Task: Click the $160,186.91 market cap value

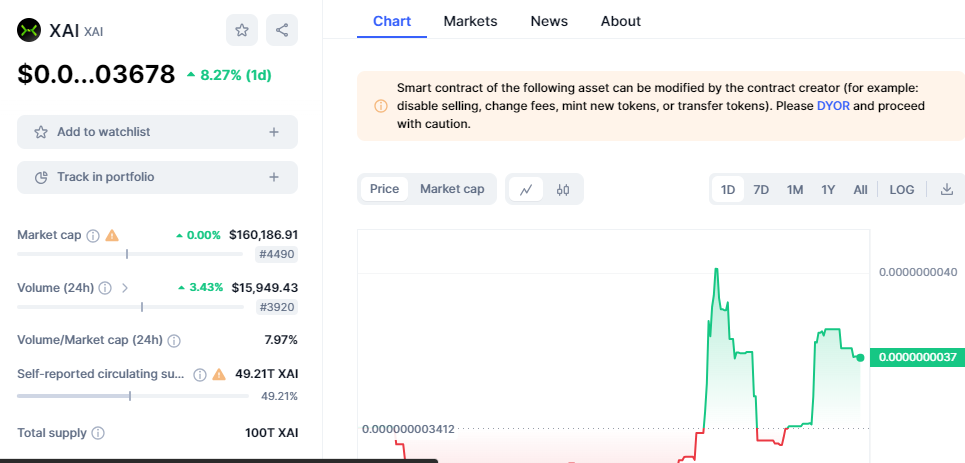Action: 263,235
